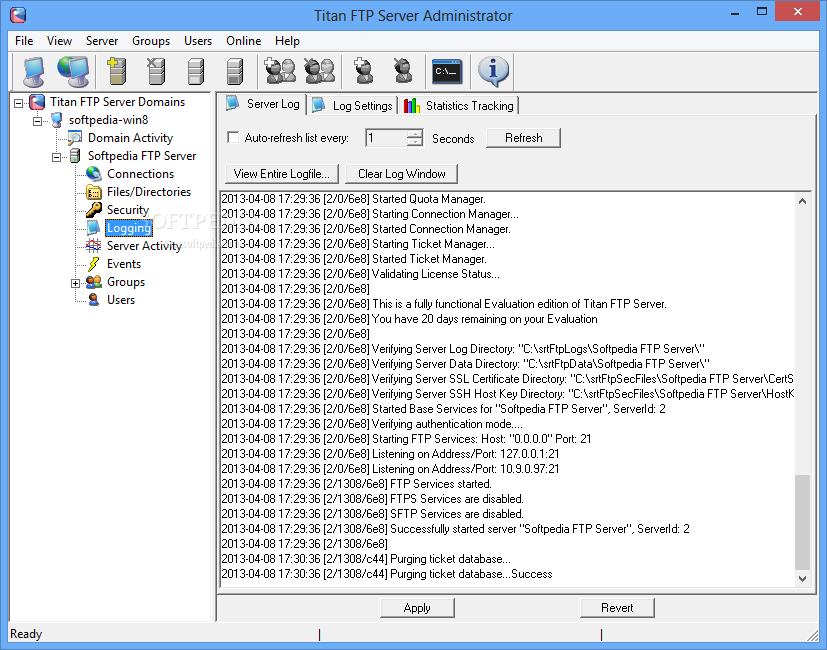Screen dimensions: 827x650
Task: Click View Entire Logfile button
Action: [x=282, y=174]
